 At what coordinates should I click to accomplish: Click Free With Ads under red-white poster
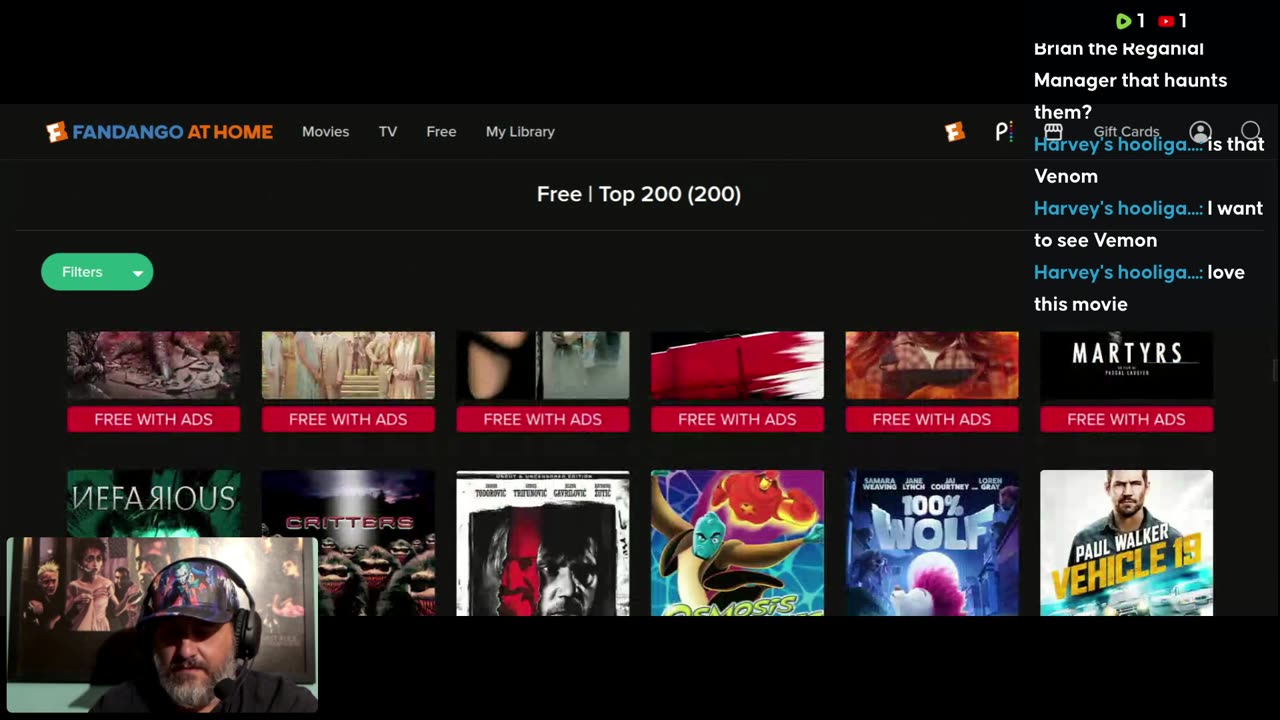pyautogui.click(x=737, y=419)
